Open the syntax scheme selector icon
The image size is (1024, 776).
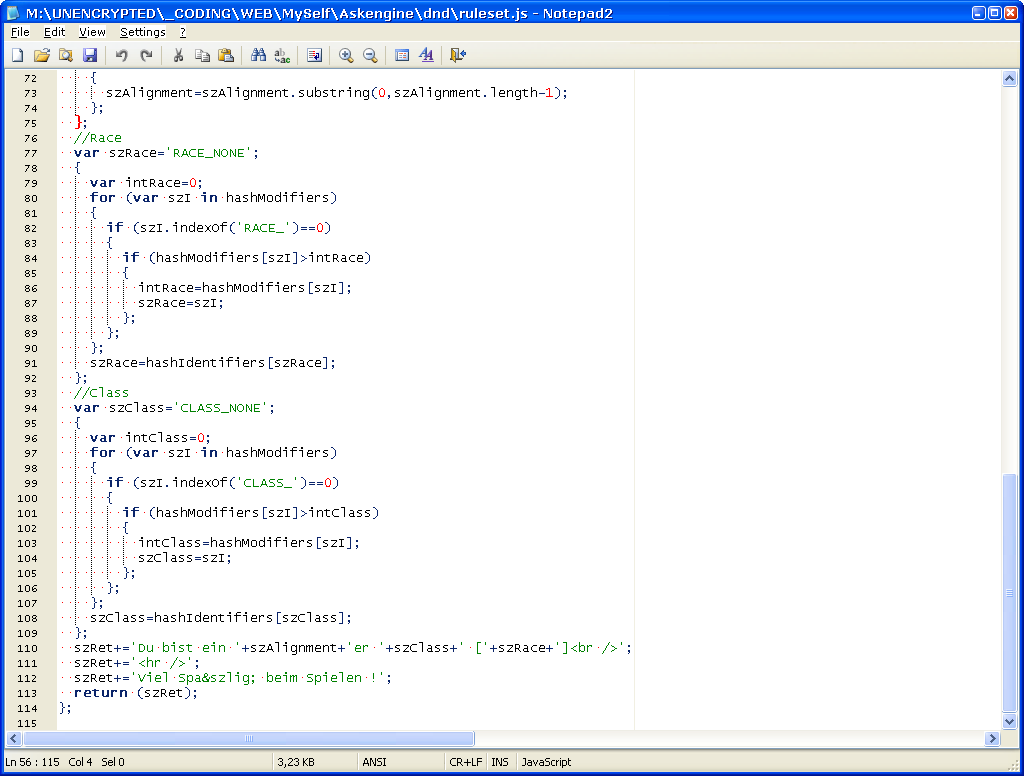pyautogui.click(x=402, y=56)
